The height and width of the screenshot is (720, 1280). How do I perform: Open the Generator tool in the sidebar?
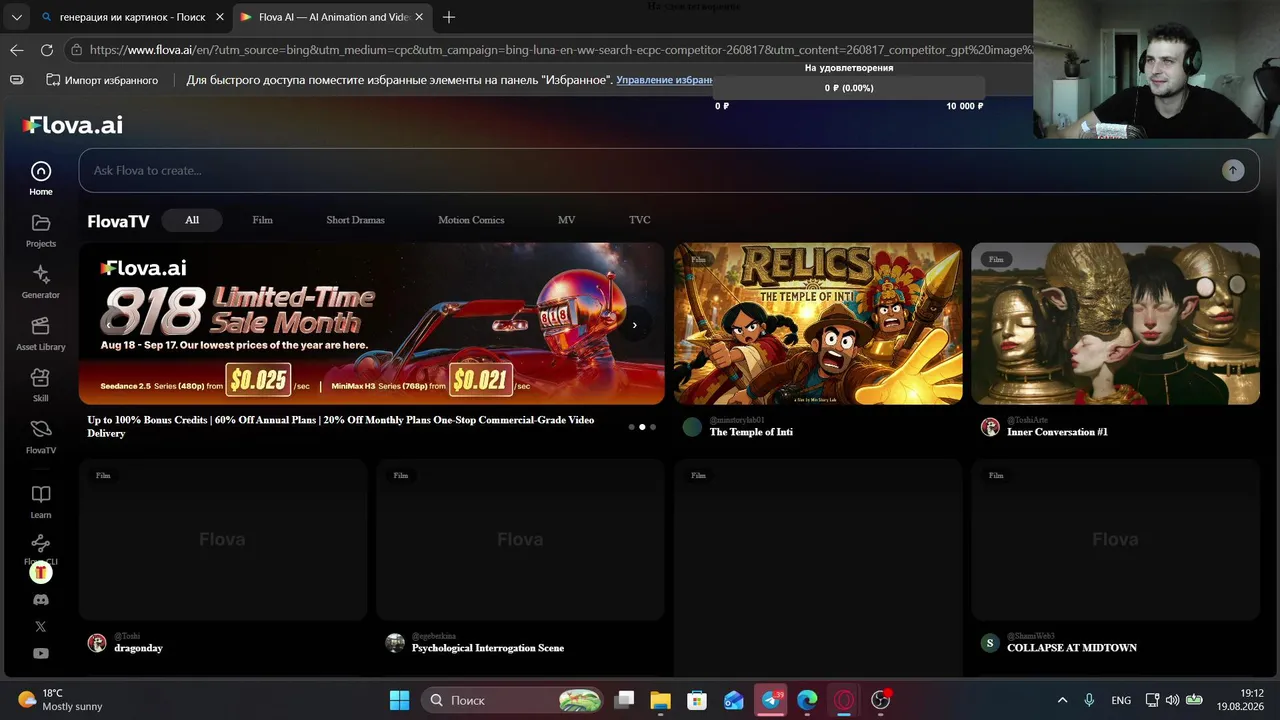click(x=41, y=282)
